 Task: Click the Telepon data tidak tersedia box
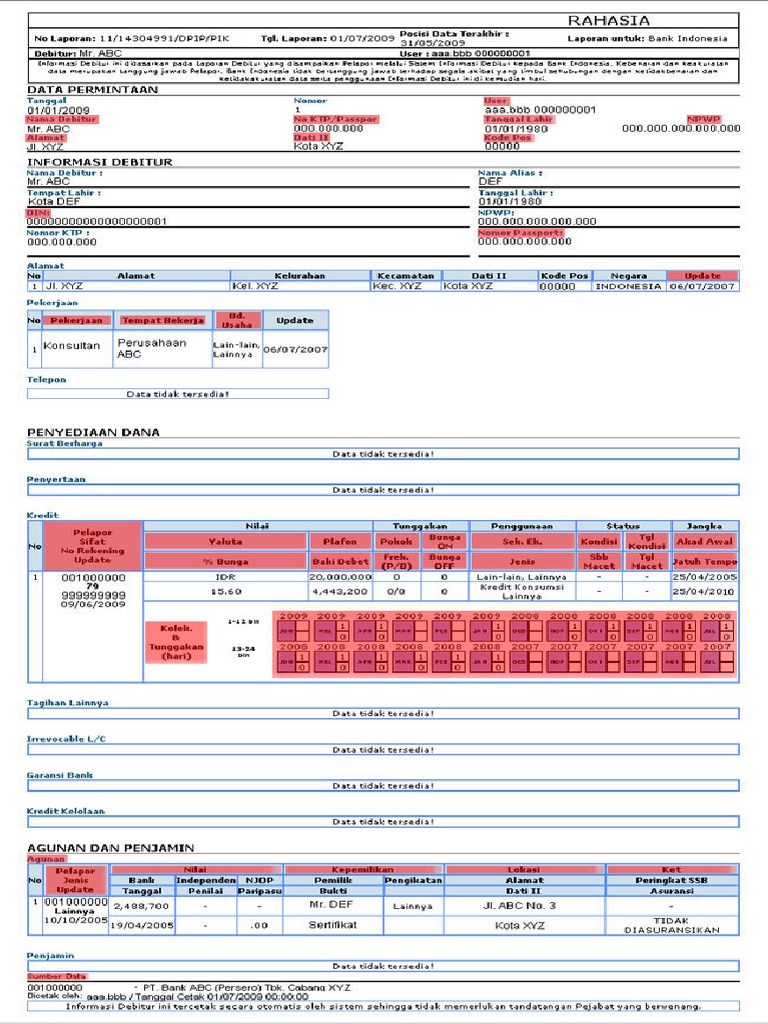point(178,394)
